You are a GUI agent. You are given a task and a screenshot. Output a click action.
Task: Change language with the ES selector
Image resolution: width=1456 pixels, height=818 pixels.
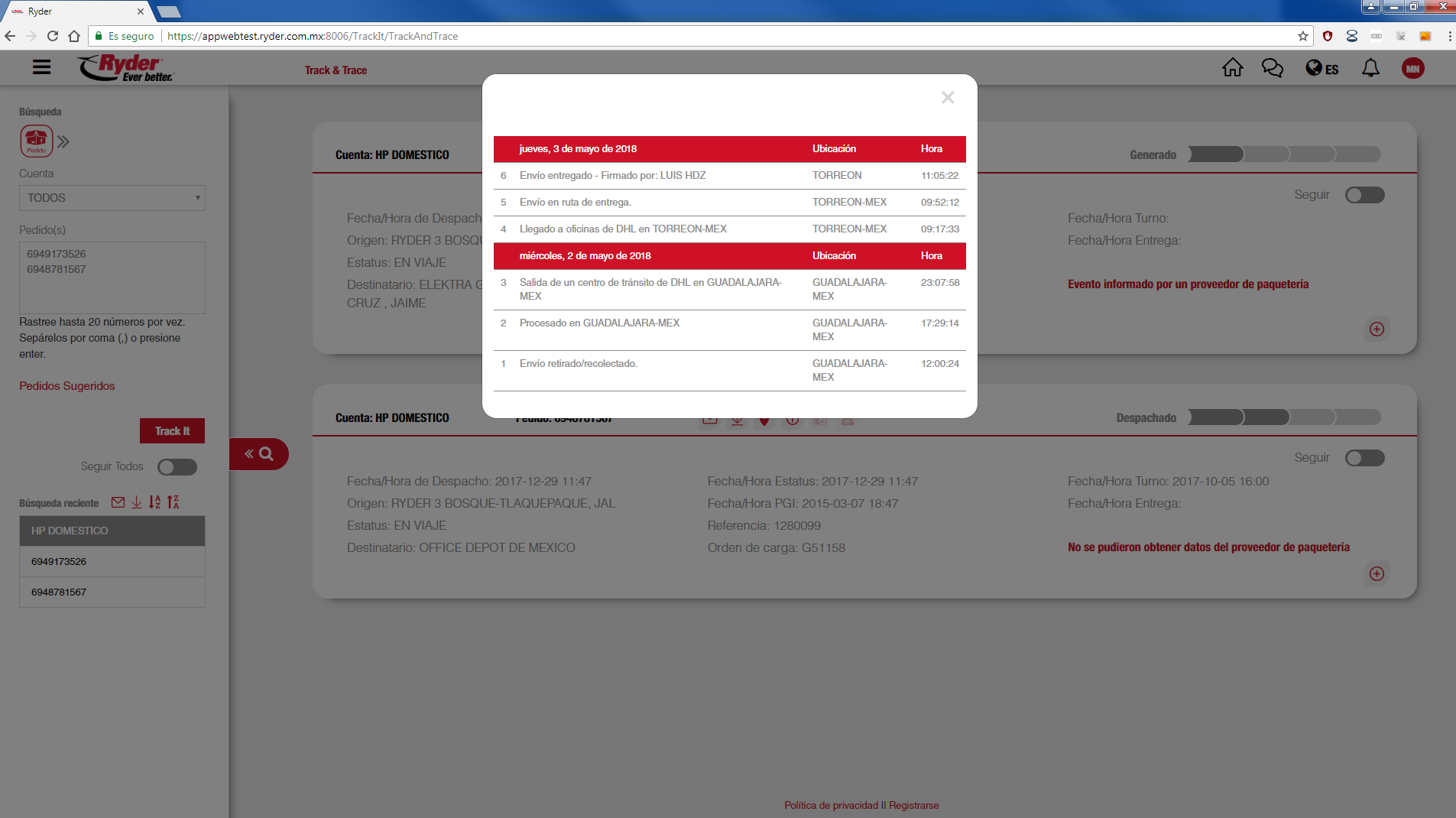1321,69
